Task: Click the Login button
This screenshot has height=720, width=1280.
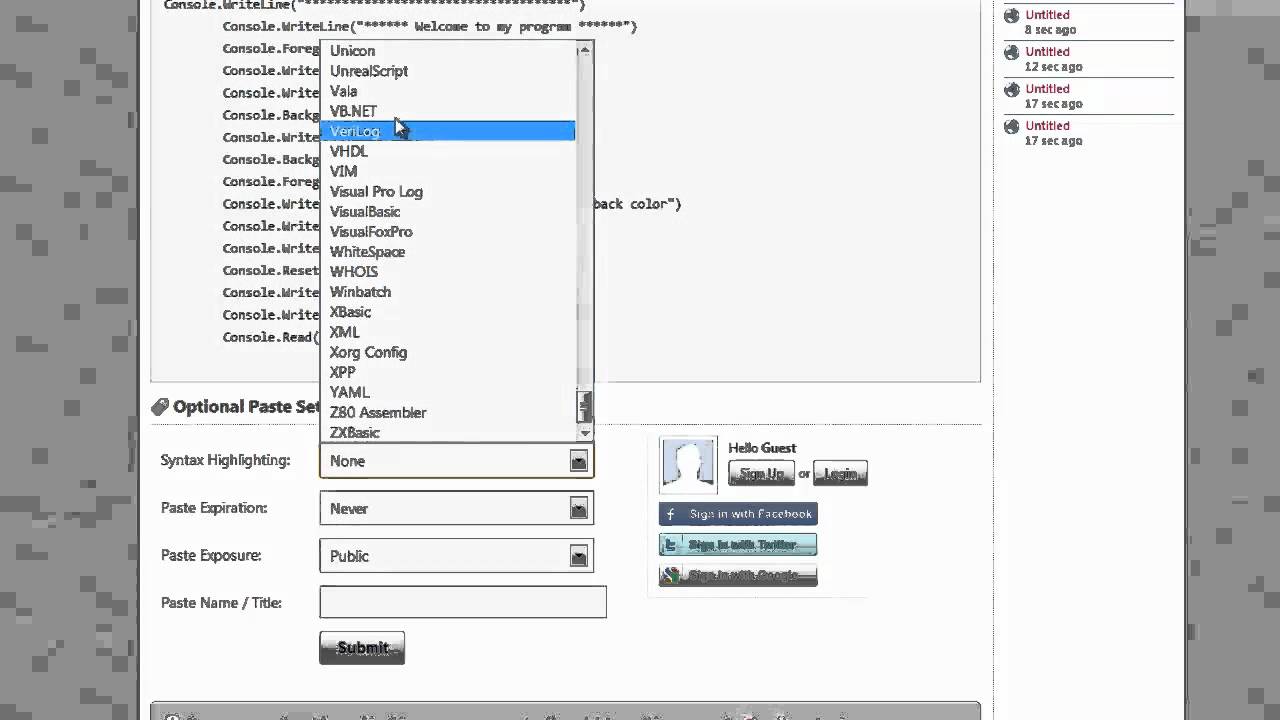Action: click(x=840, y=473)
